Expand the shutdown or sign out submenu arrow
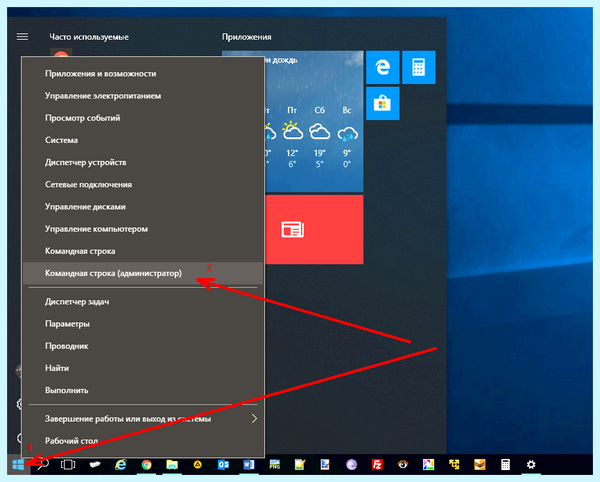This screenshot has width=600, height=482. click(x=254, y=418)
